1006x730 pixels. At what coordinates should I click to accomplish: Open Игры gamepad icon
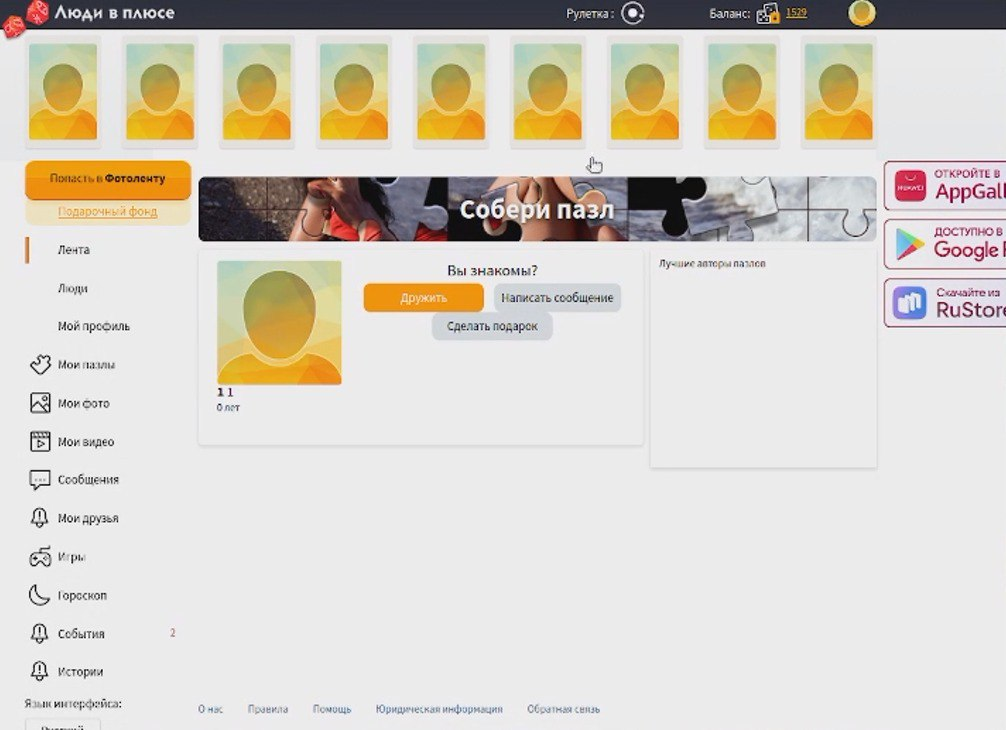coord(40,557)
